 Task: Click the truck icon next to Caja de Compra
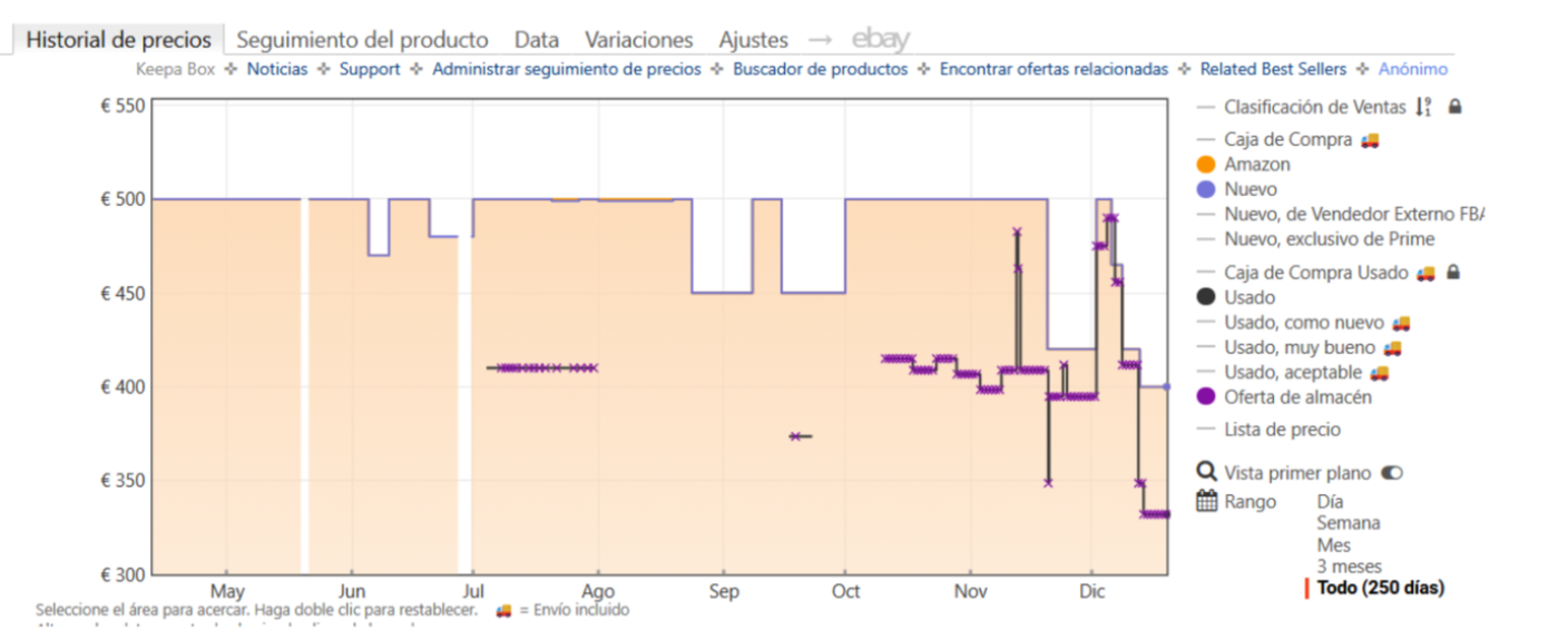[x=1370, y=140]
